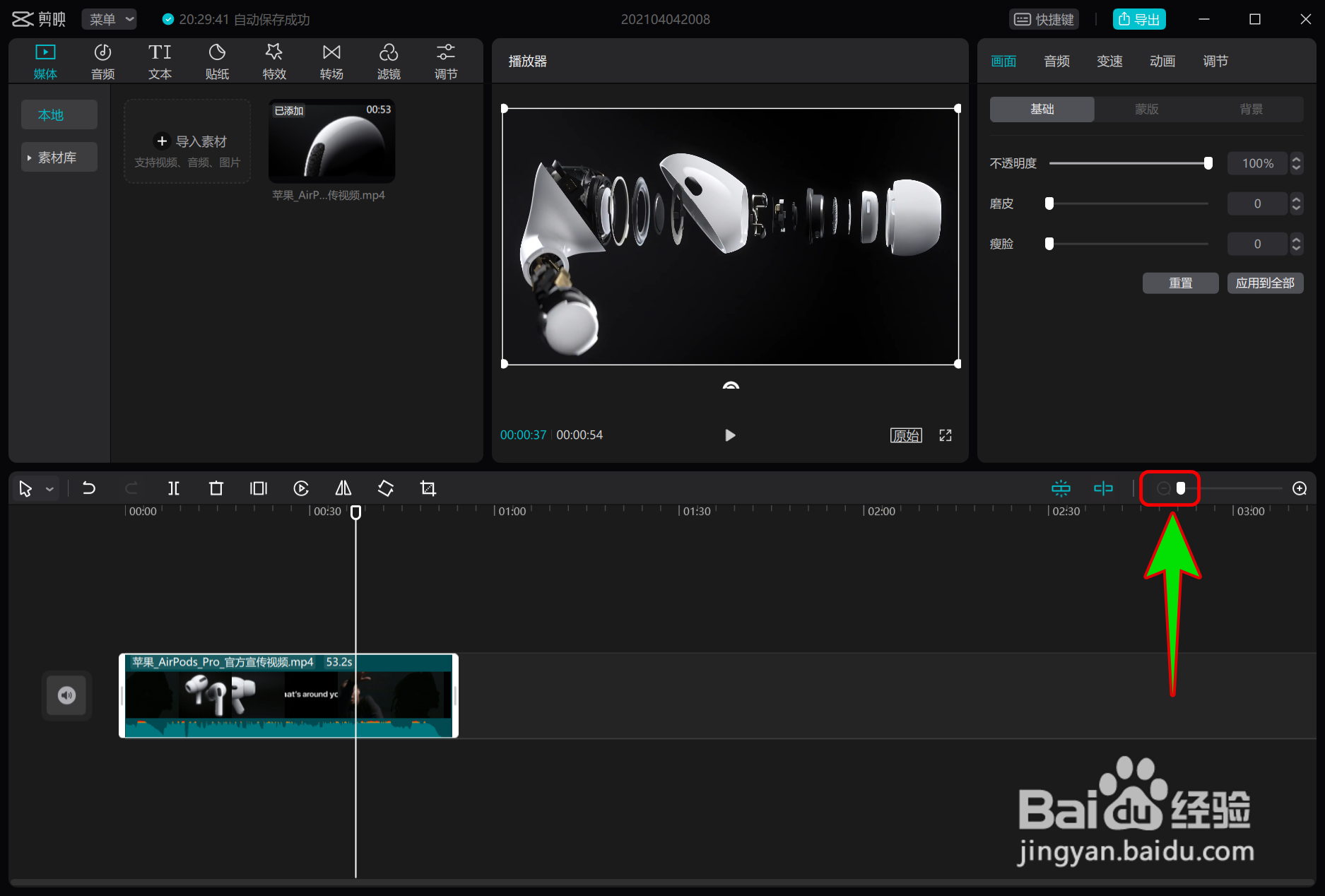Screen dimensions: 1325x896
Task: Split the clip at playhead
Action: coord(174,488)
